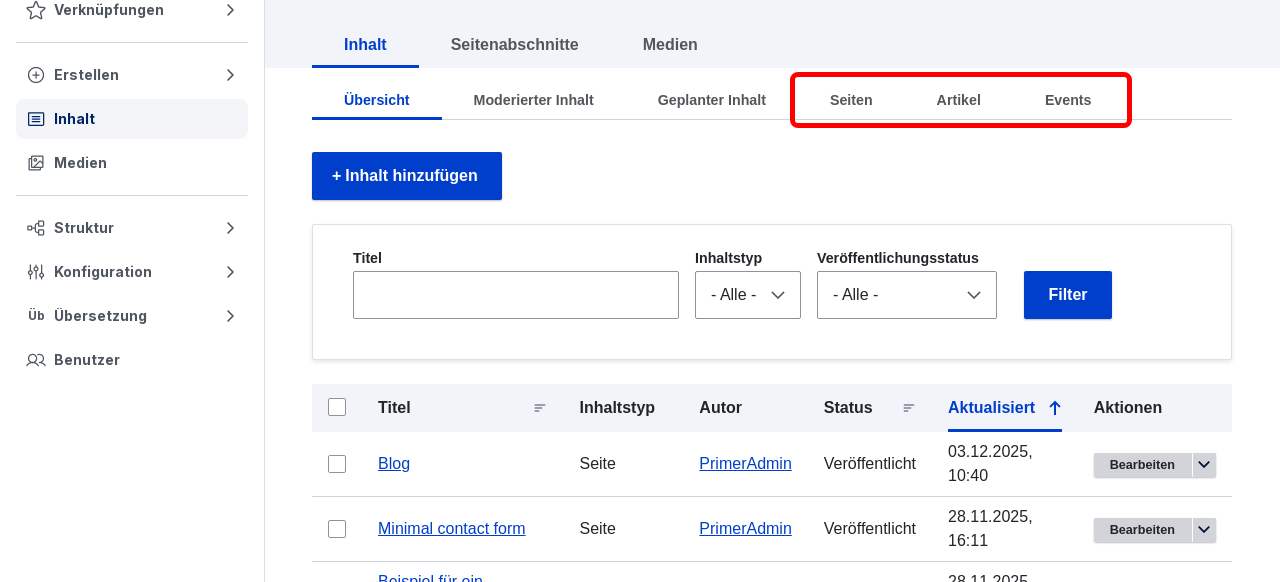
Task: Open Verknüpfungen in the sidebar menu
Action: click(132, 10)
